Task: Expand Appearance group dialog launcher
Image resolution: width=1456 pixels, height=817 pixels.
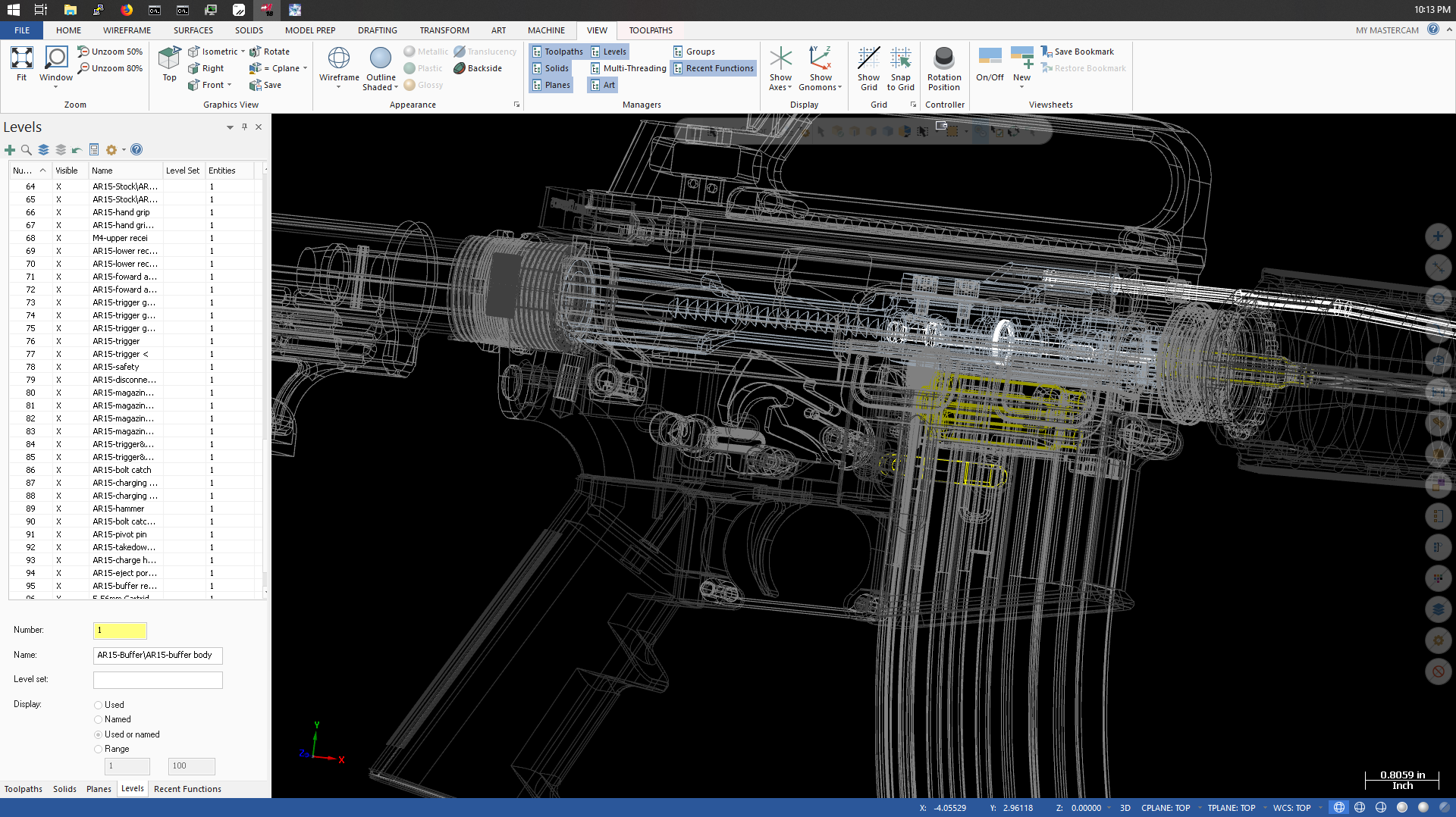Action: (x=516, y=105)
